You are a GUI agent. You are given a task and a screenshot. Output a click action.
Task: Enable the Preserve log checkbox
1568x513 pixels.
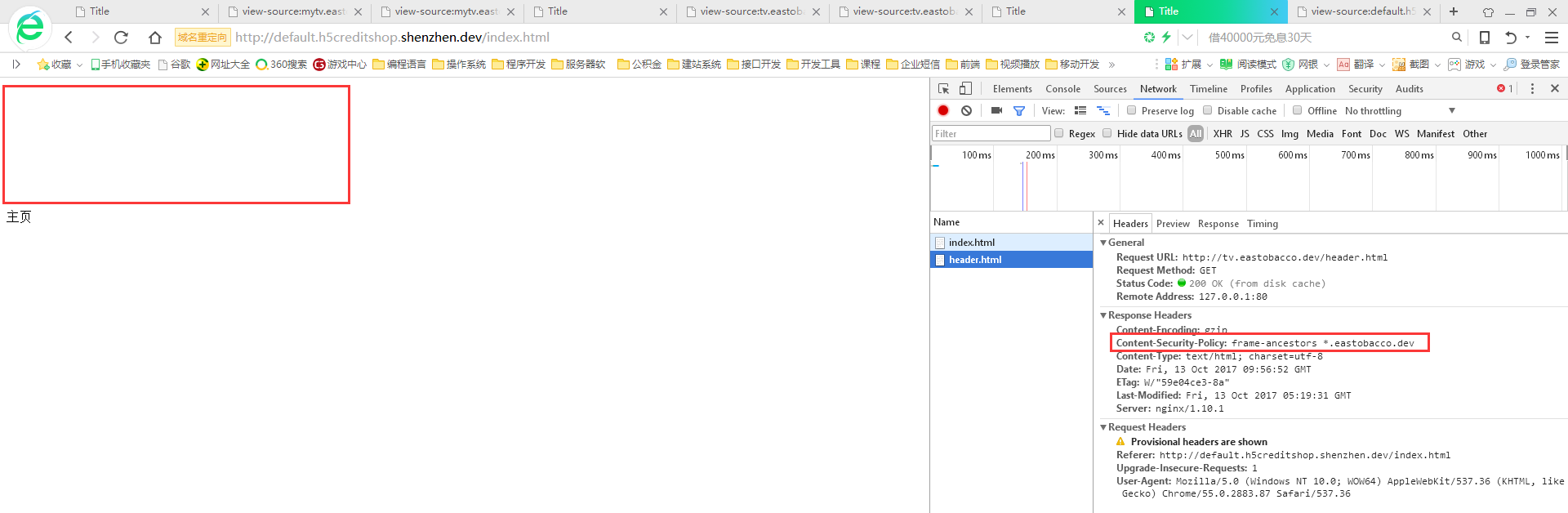click(x=1131, y=110)
